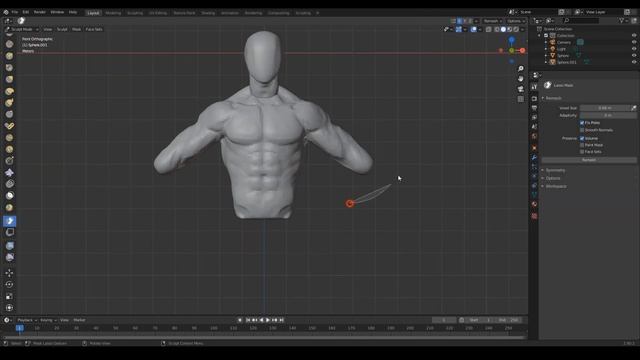
Task: Click the Remesh button
Action: 589,160
